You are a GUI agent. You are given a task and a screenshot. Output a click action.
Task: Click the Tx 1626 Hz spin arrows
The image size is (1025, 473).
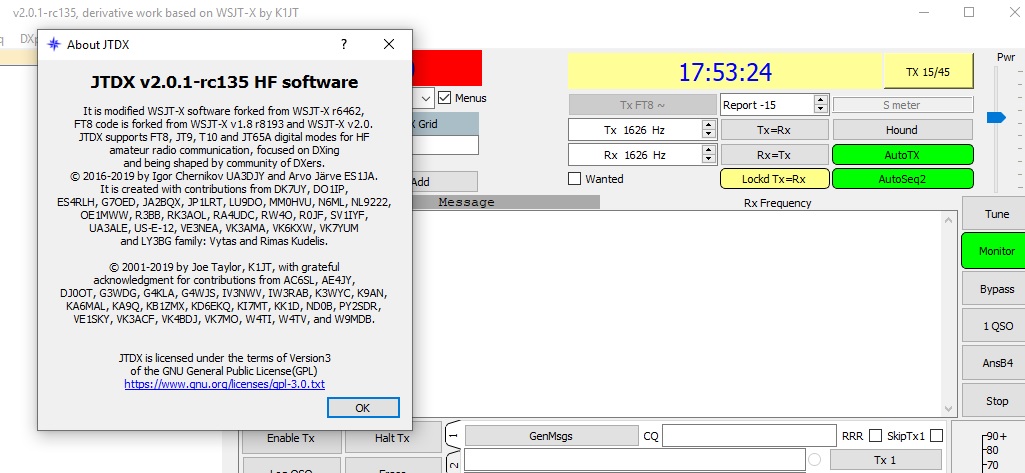tap(708, 130)
